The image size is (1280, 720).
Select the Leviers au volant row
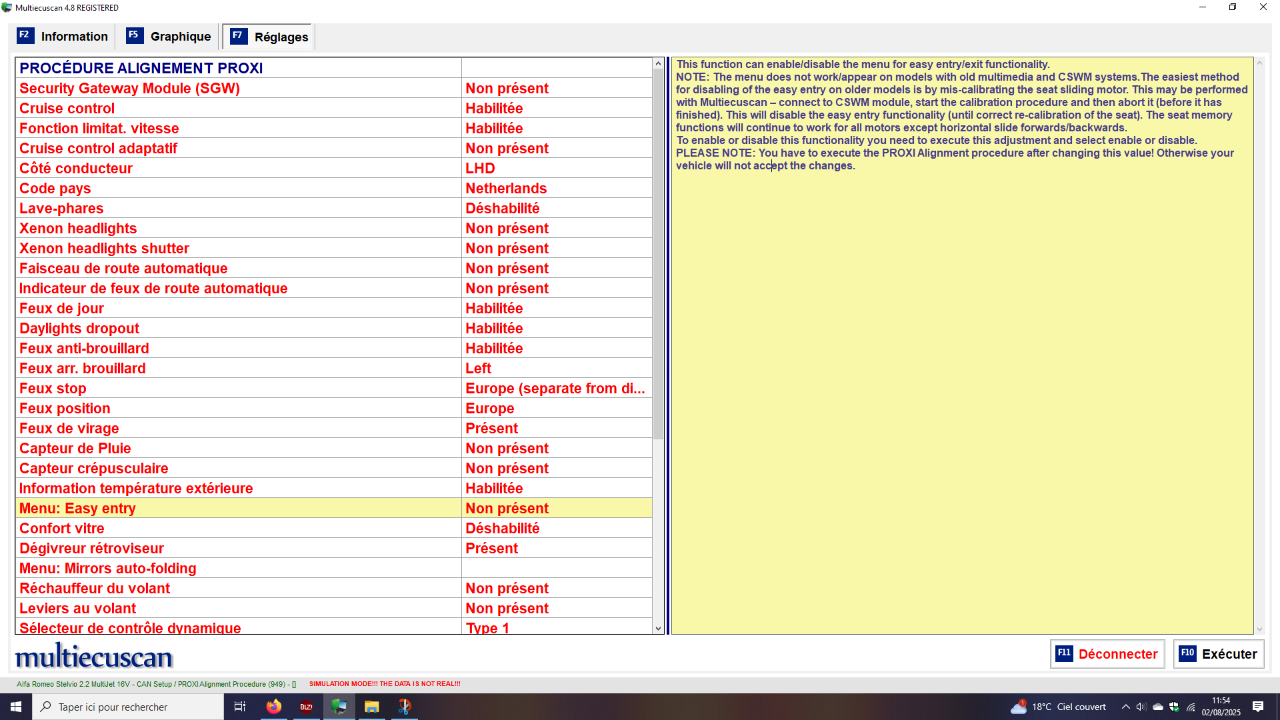(x=334, y=608)
